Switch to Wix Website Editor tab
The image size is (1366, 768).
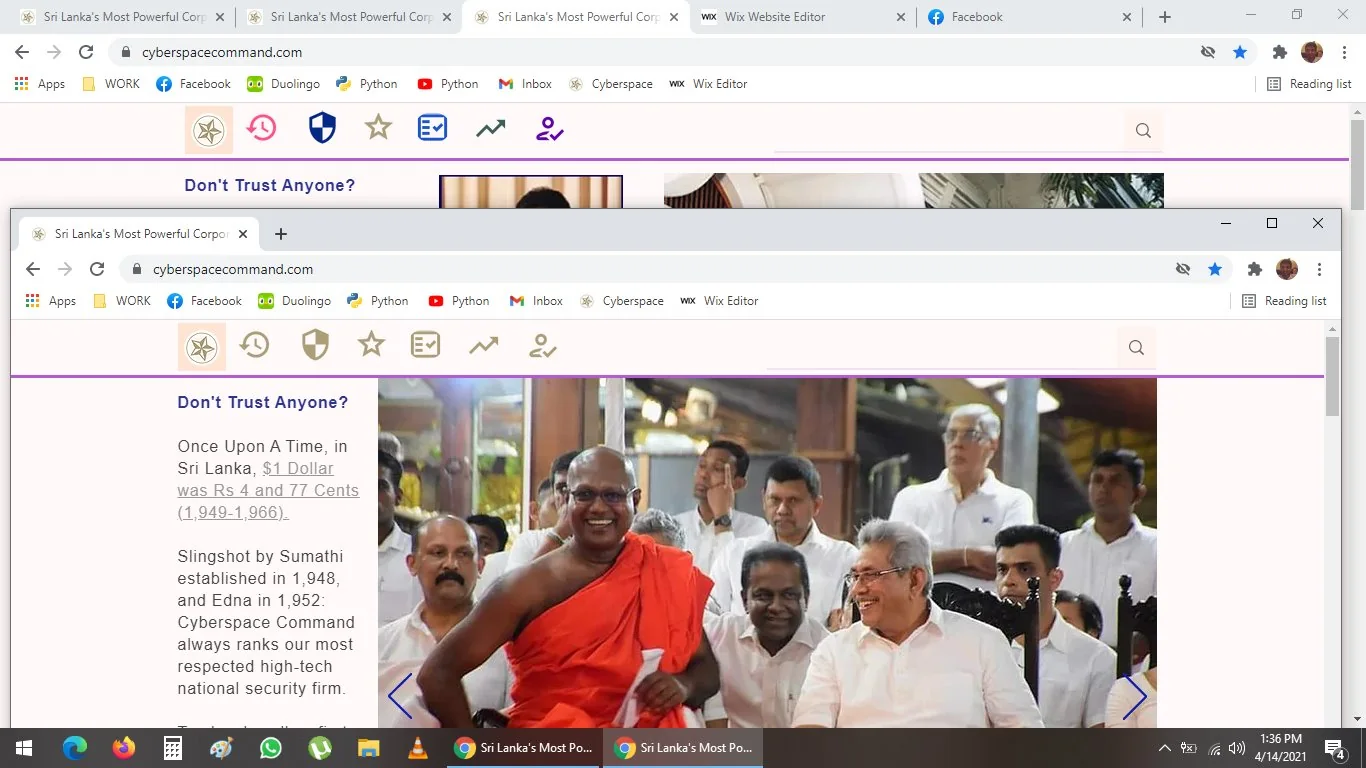(x=803, y=17)
